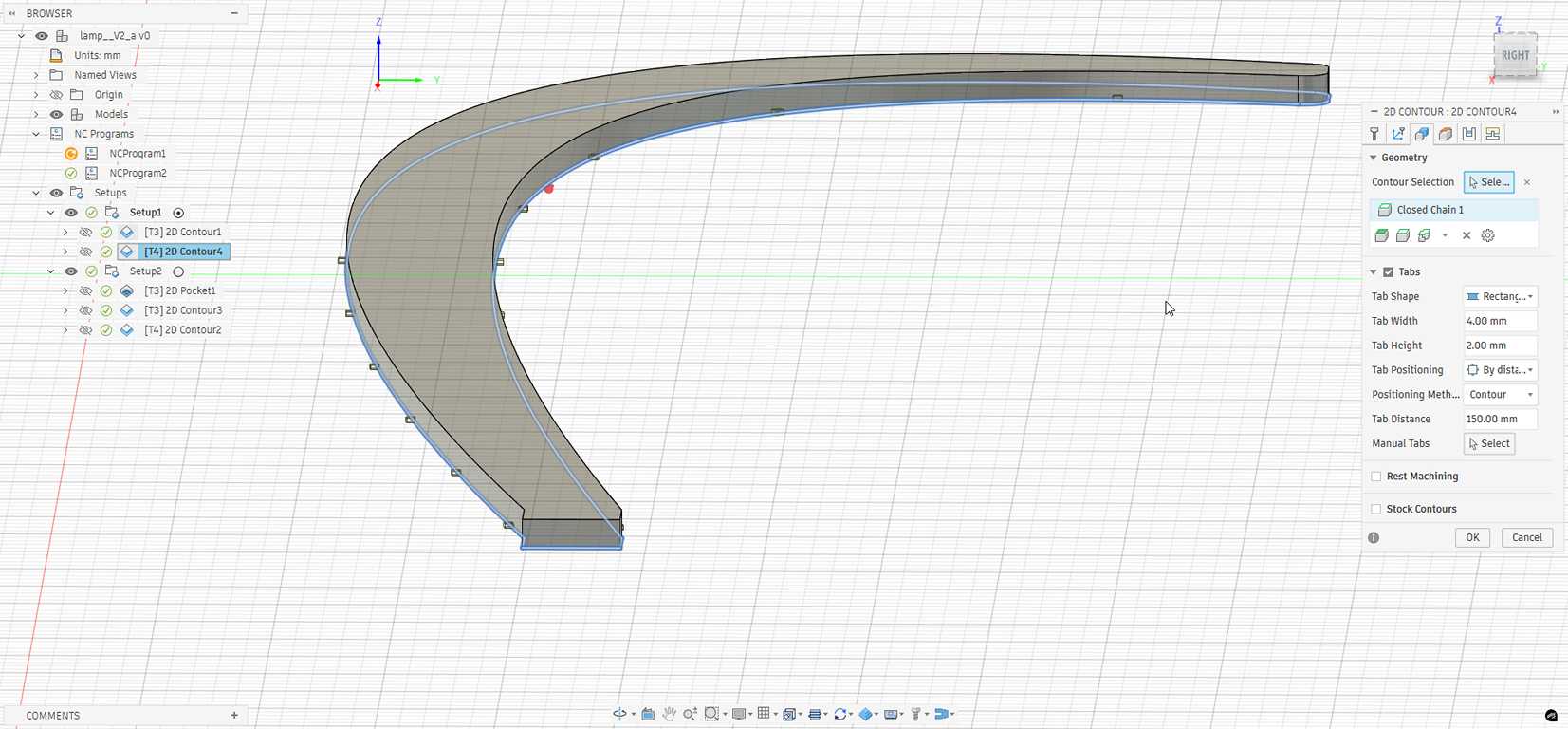The image size is (1568, 729).
Task: Open the Passes tab in 2D Contour dialog
Action: 1468,134
